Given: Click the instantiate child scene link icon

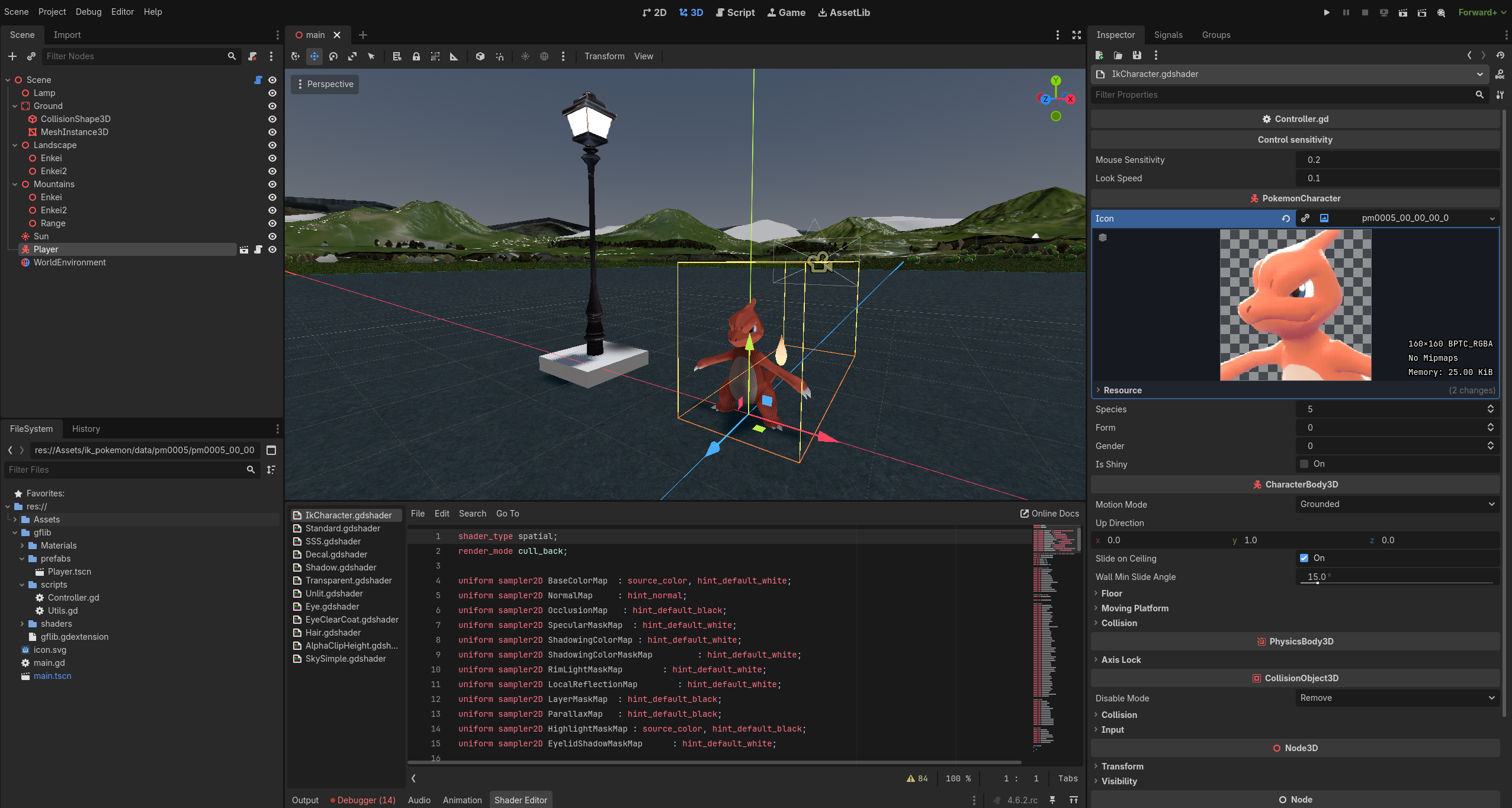Looking at the screenshot, I should [31, 56].
